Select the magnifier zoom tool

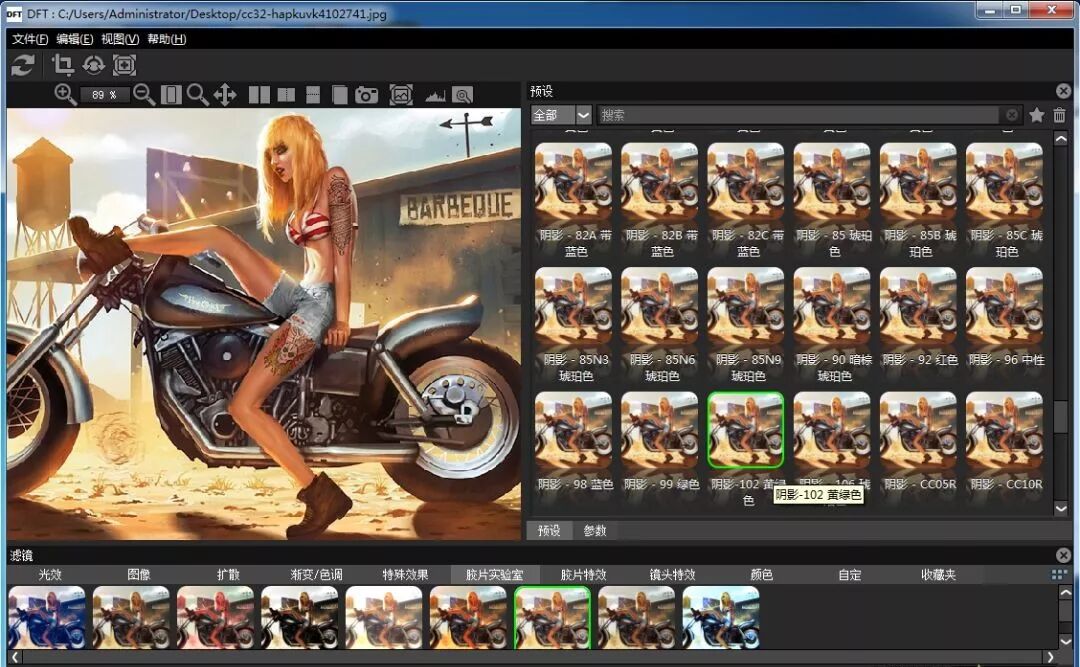click(198, 94)
